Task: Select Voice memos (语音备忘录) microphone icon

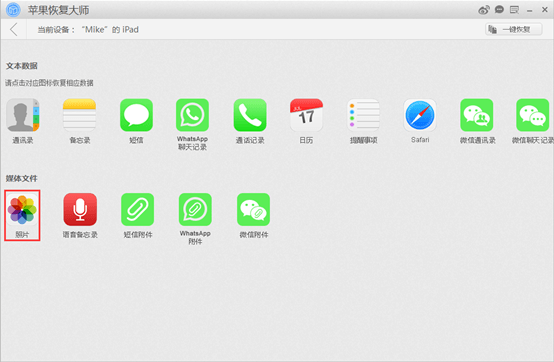Action: [x=80, y=210]
